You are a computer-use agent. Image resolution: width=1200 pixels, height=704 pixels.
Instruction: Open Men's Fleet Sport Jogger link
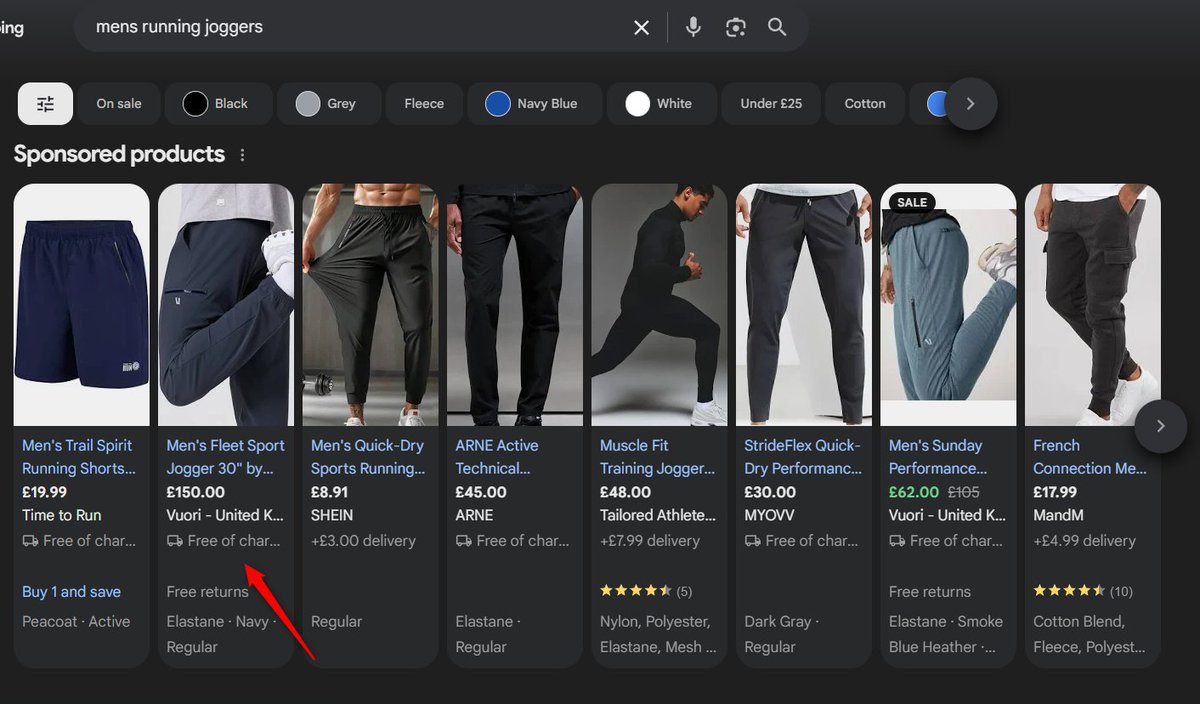225,457
